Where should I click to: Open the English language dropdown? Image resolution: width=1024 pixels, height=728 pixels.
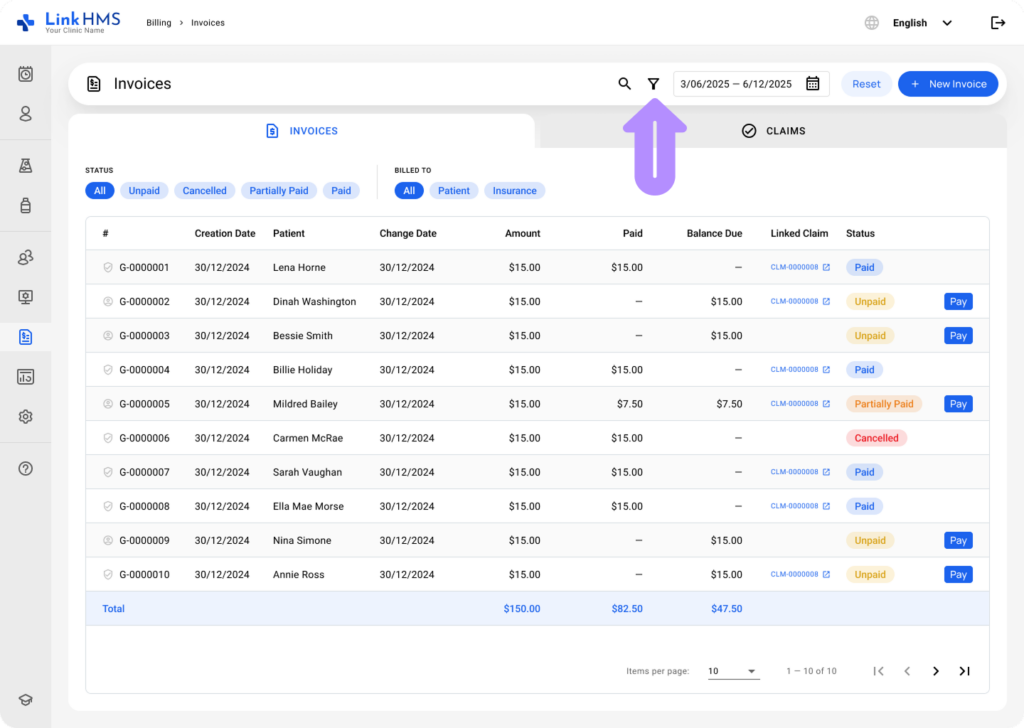(922, 23)
